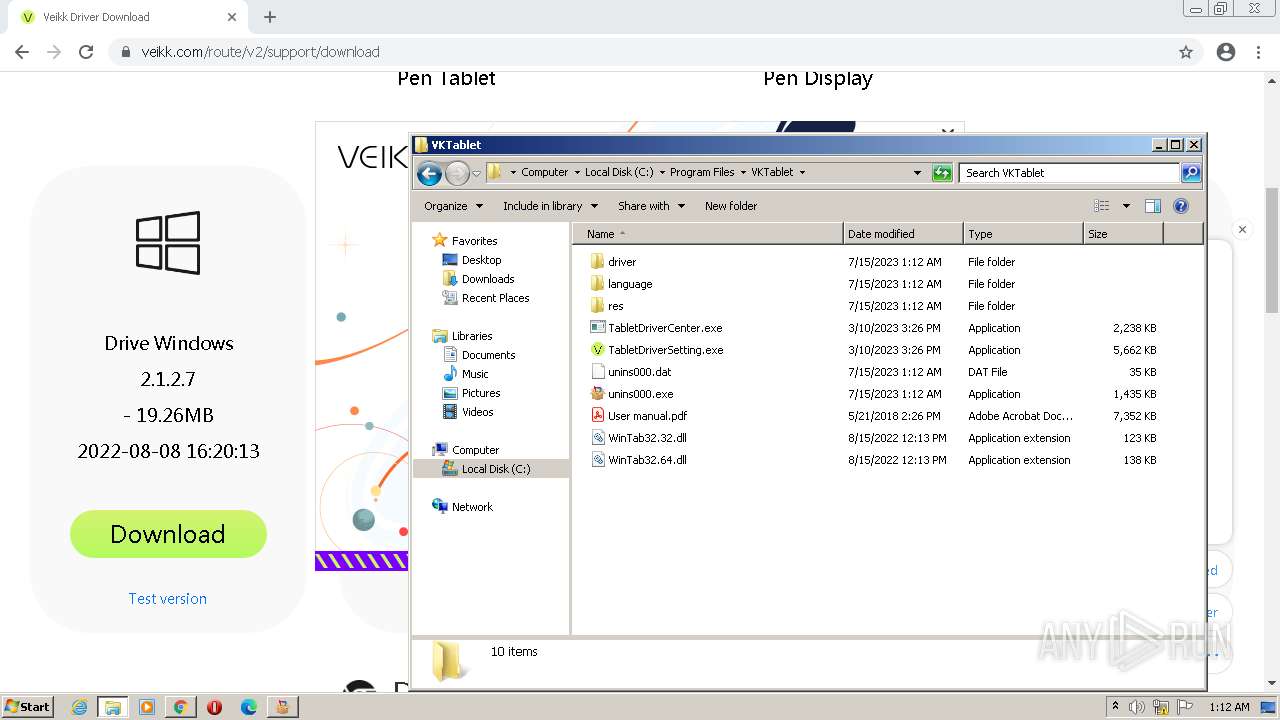
Task: Open Internet Explorer from the taskbar
Action: 79,707
